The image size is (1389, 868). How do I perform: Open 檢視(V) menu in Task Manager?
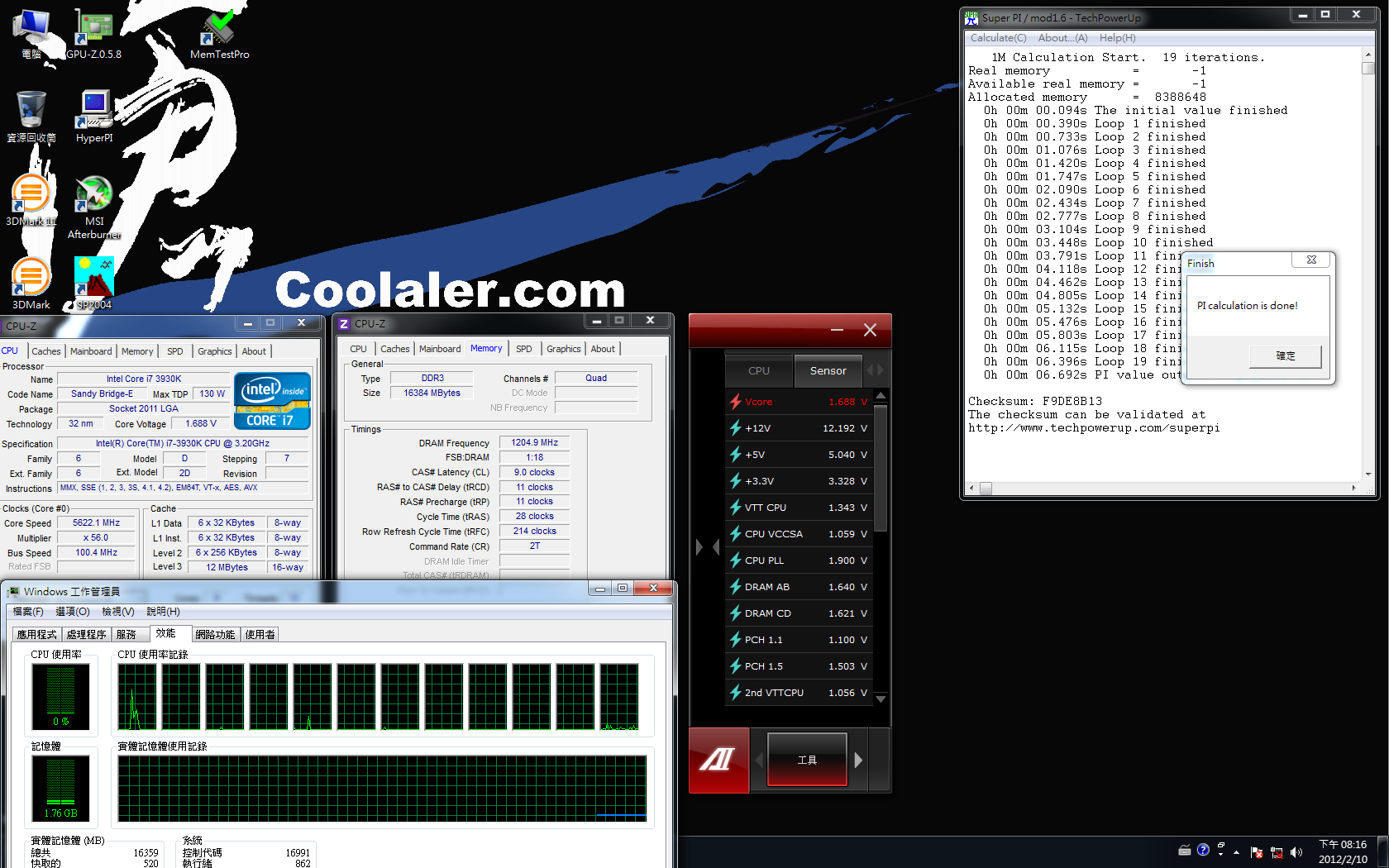[118, 612]
